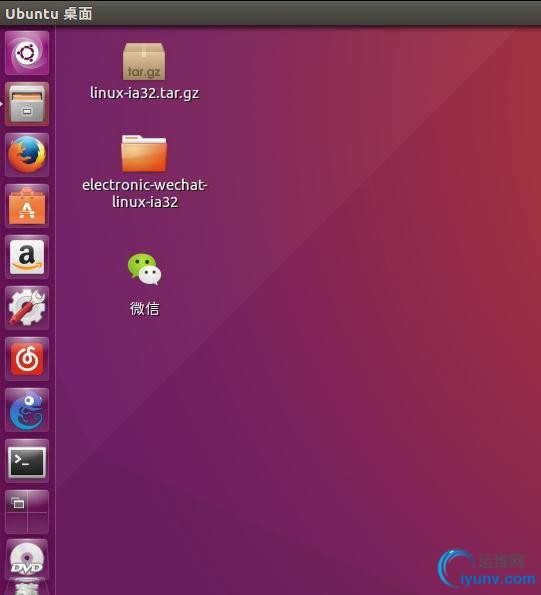Viewport: 541px width, 595px height.
Task: Click the 微信 shortcut label
Action: (x=145, y=309)
